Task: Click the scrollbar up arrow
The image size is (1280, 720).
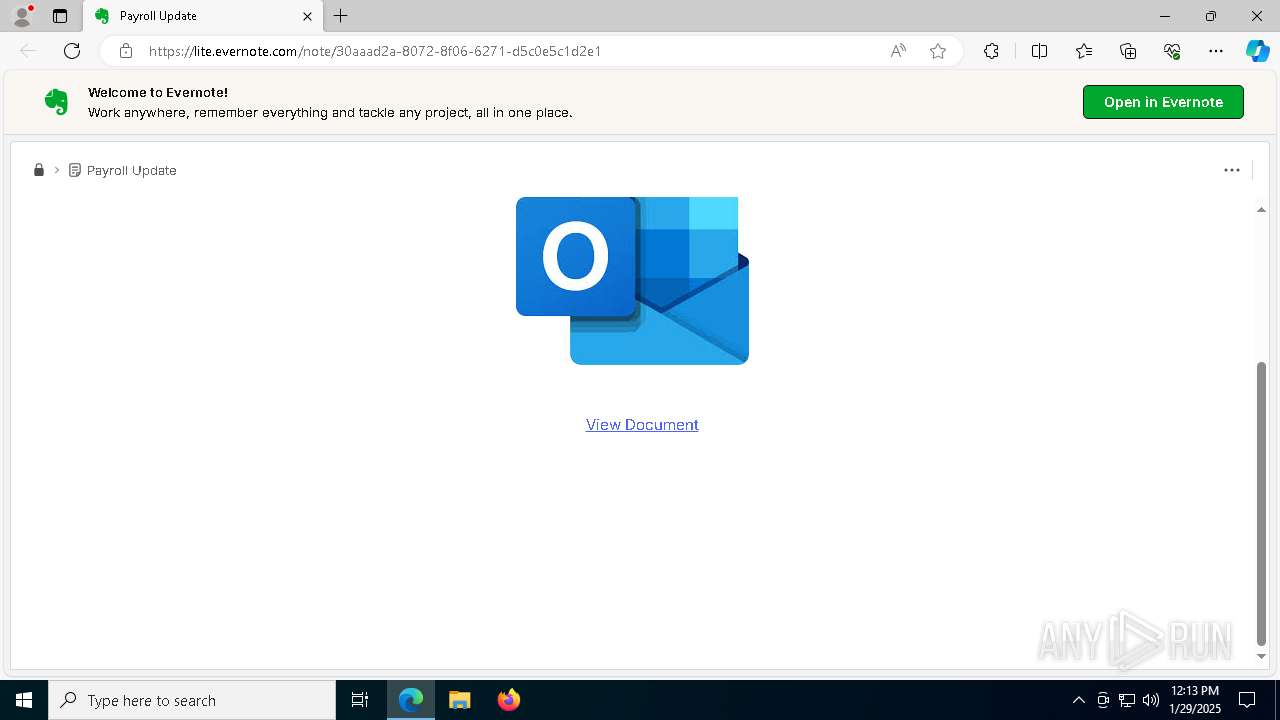Action: tap(1261, 209)
